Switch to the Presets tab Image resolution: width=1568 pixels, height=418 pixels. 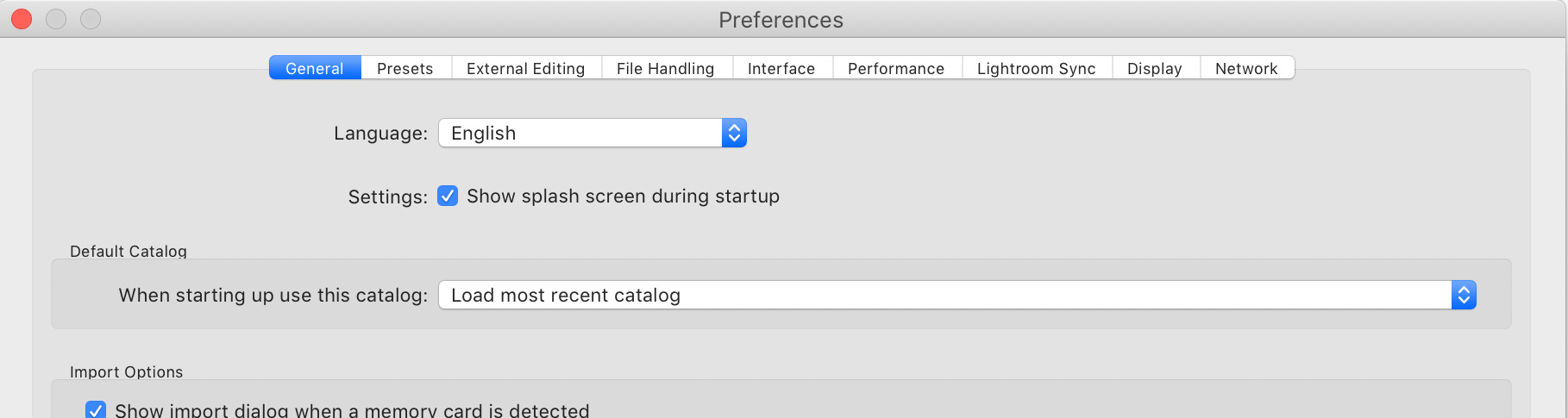405,68
